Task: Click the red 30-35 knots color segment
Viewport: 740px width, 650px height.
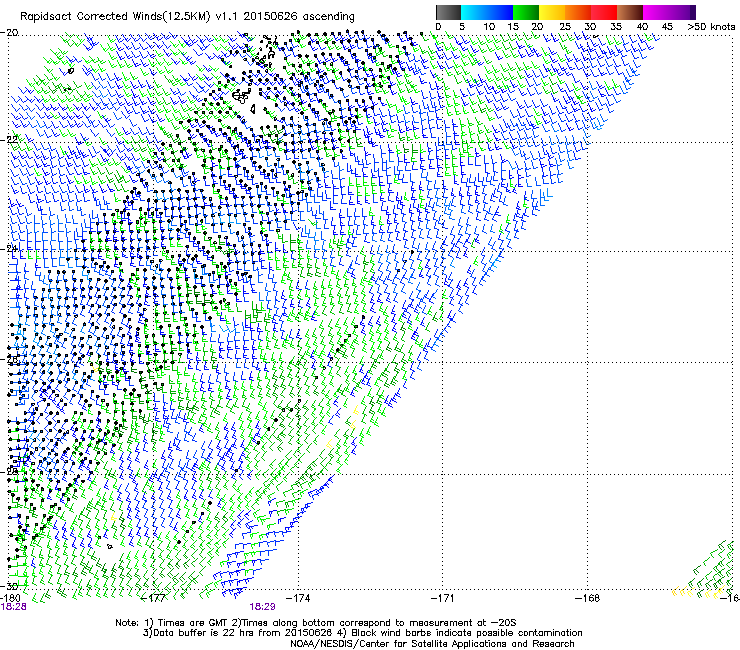Action: 604,12
